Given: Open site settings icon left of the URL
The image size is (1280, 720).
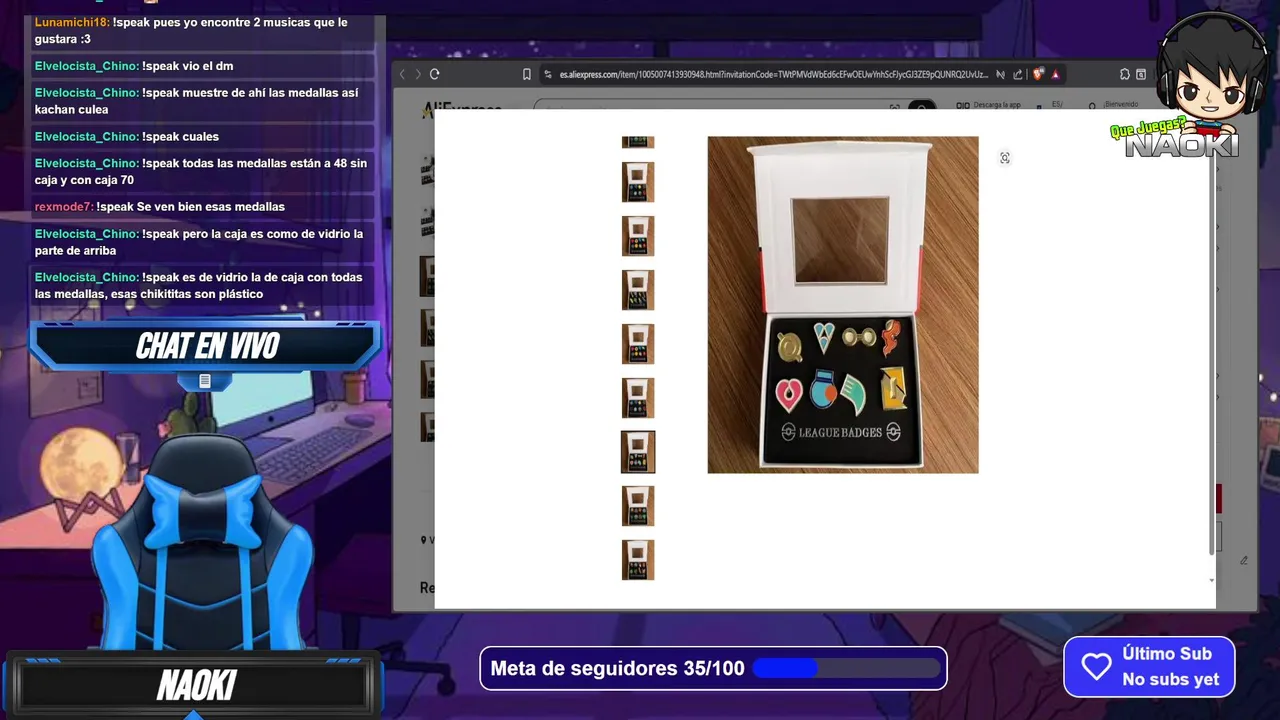Looking at the screenshot, I should tap(549, 74).
